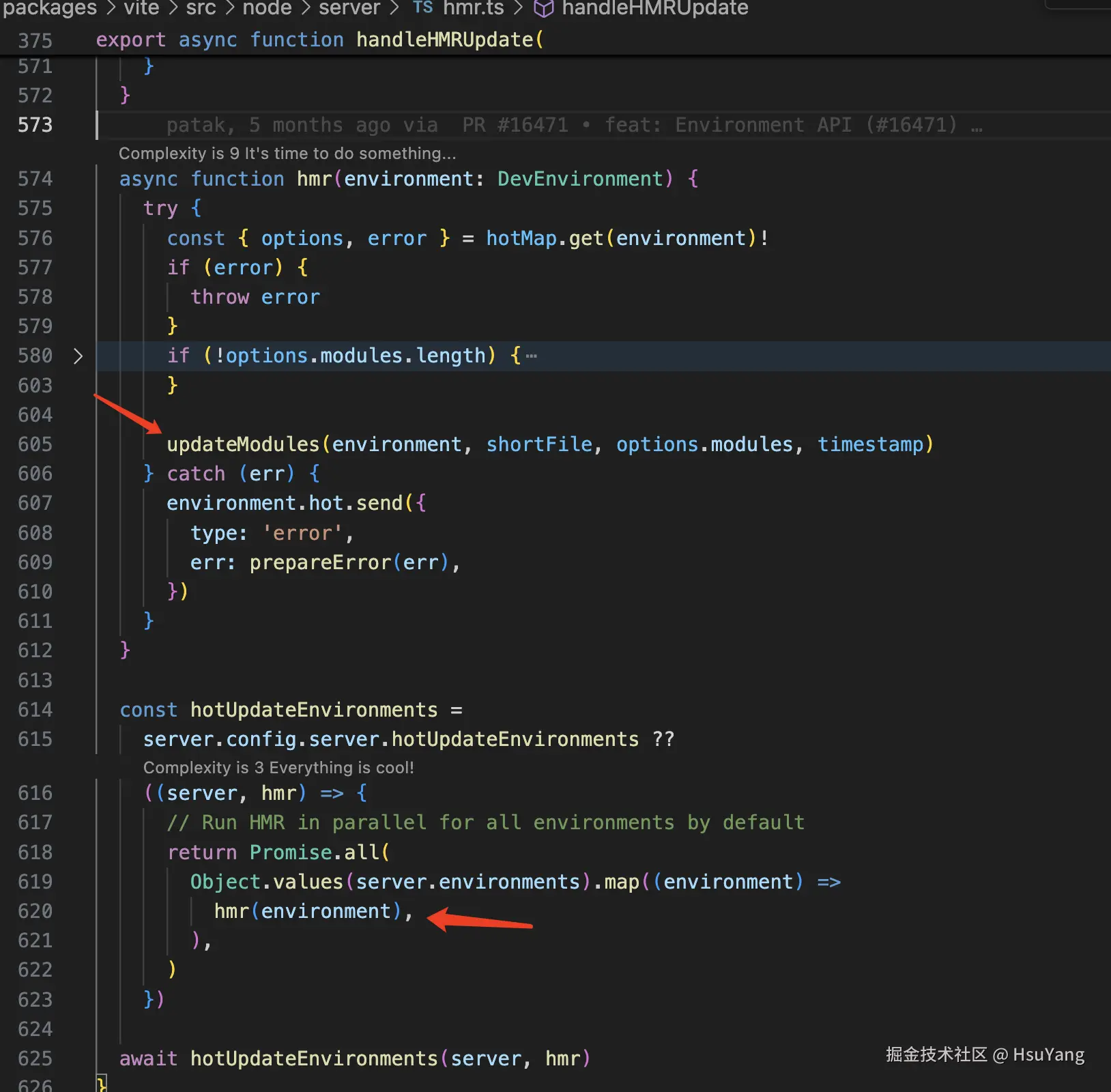Click the 'shortFile' argument on line 605
Screen dimensions: 1111x1092
(539, 444)
